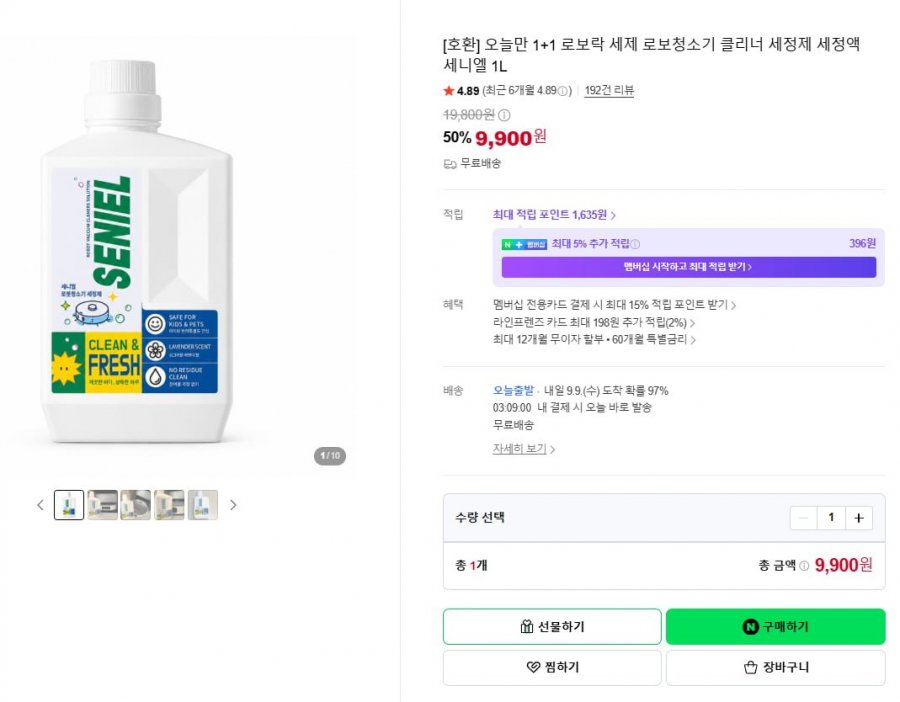
Task: Click the info icon beside 최대 5% 추가 적립
Action: (x=635, y=245)
